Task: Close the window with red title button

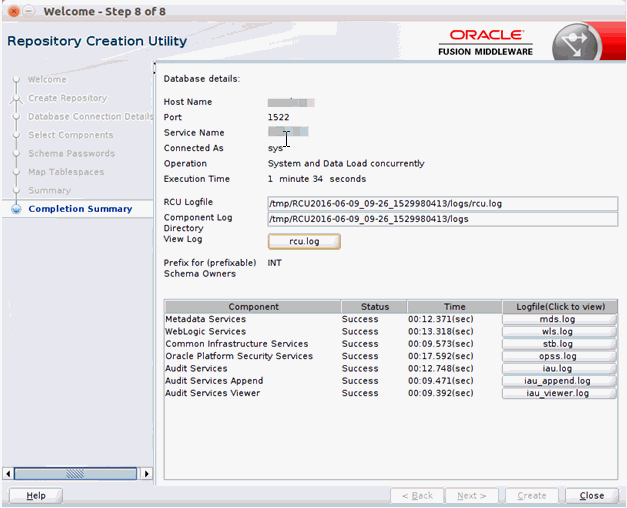Action: pyautogui.click(x=14, y=11)
